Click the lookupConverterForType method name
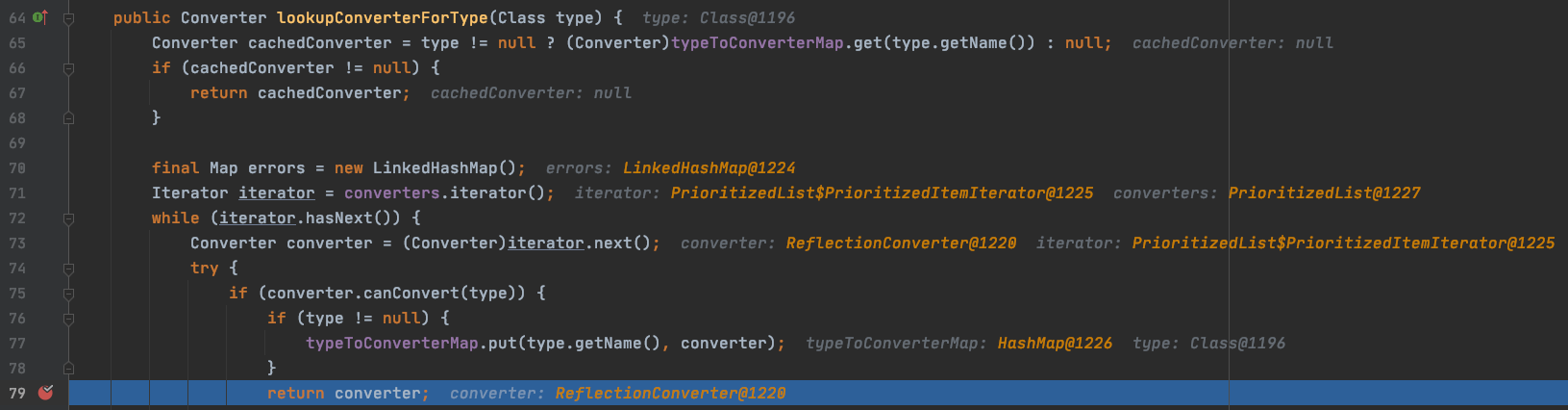 click(x=382, y=18)
